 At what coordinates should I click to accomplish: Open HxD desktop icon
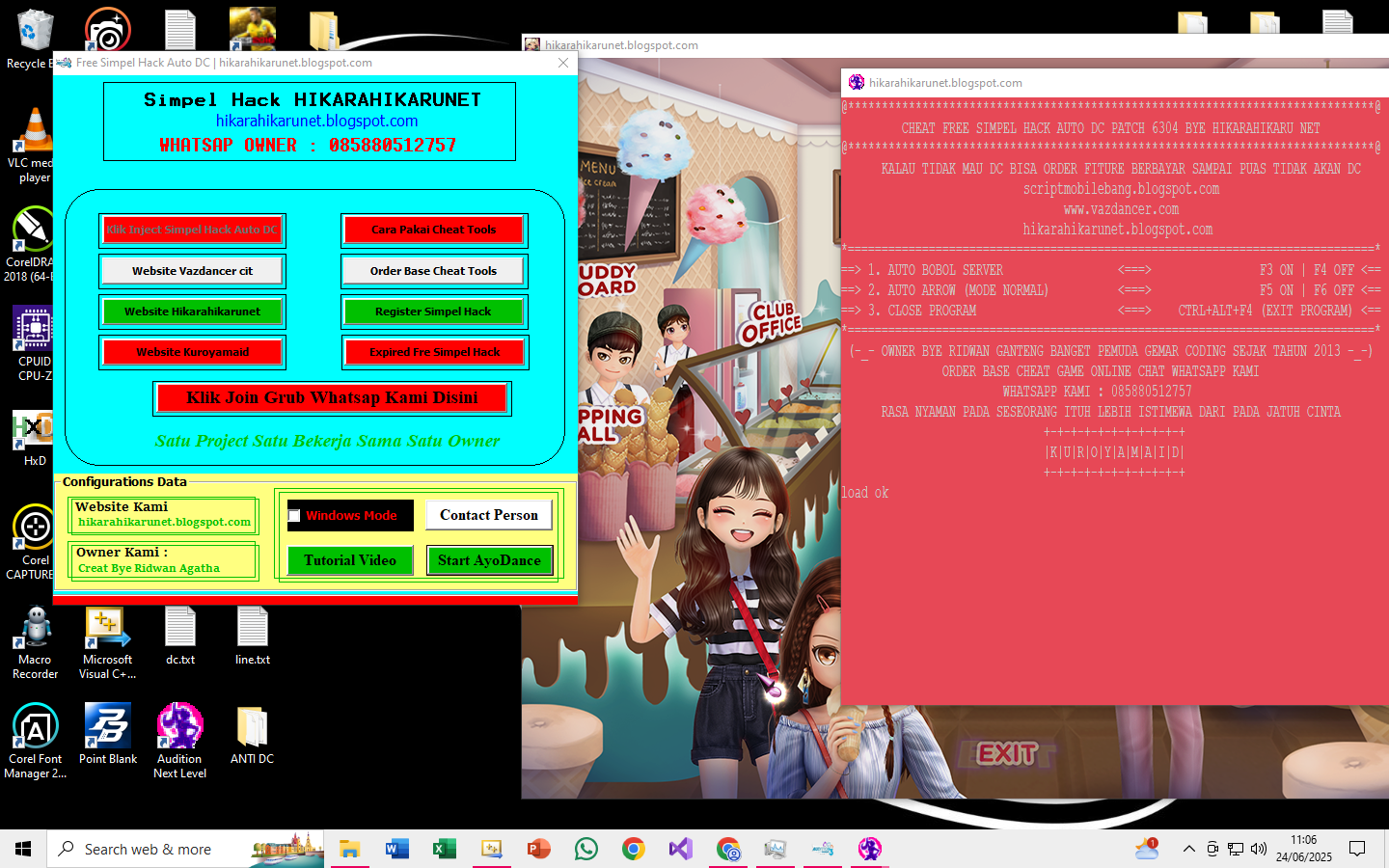(35, 437)
